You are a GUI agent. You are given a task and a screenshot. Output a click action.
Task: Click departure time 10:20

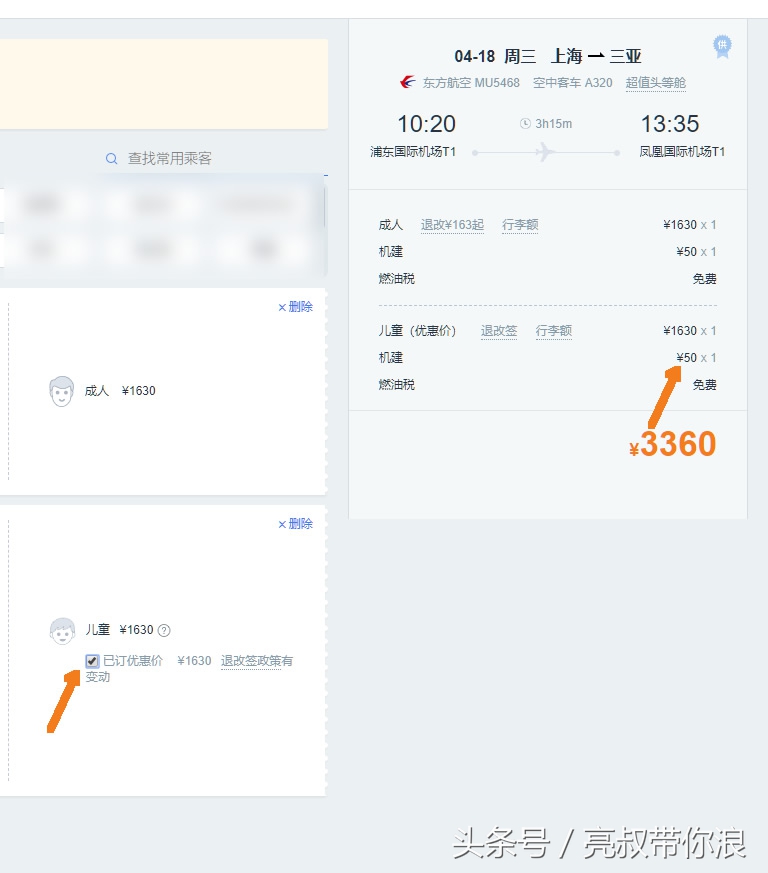coord(427,124)
